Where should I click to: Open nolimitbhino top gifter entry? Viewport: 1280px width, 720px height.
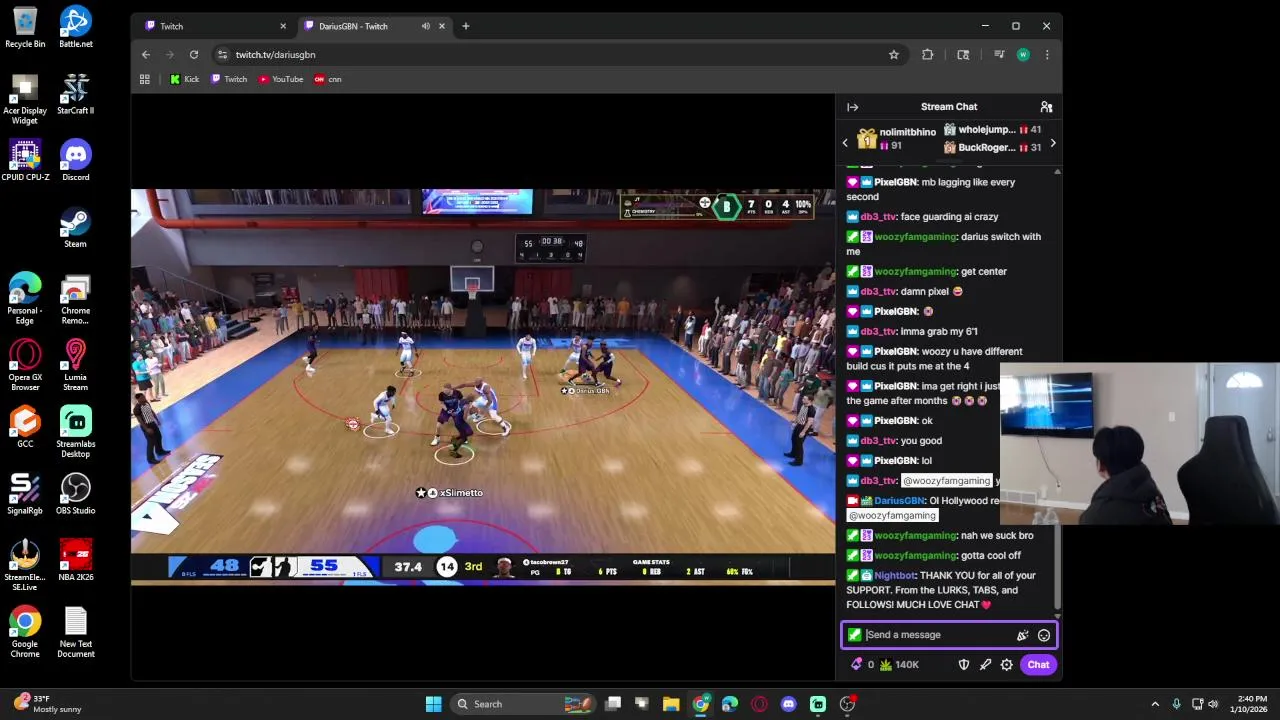point(895,138)
